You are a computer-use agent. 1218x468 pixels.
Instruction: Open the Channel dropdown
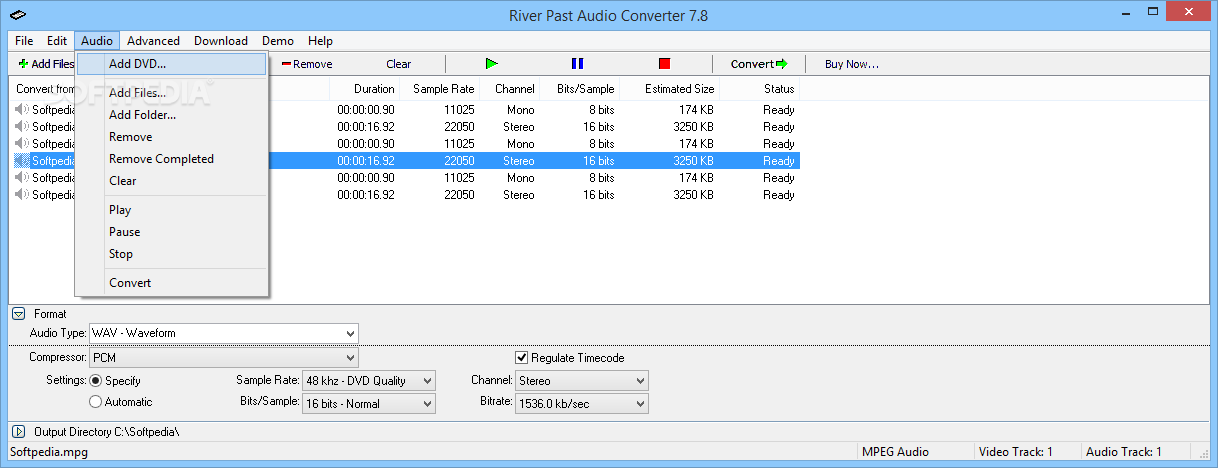(x=640, y=380)
